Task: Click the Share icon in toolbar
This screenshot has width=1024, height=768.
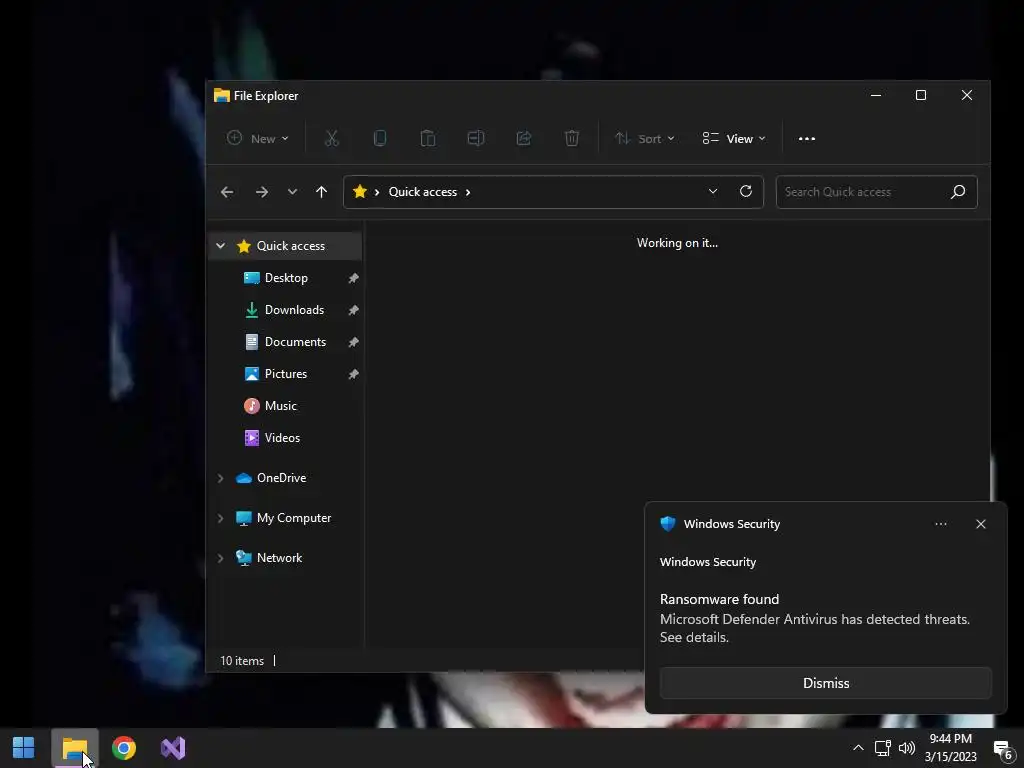Action: pyautogui.click(x=524, y=138)
